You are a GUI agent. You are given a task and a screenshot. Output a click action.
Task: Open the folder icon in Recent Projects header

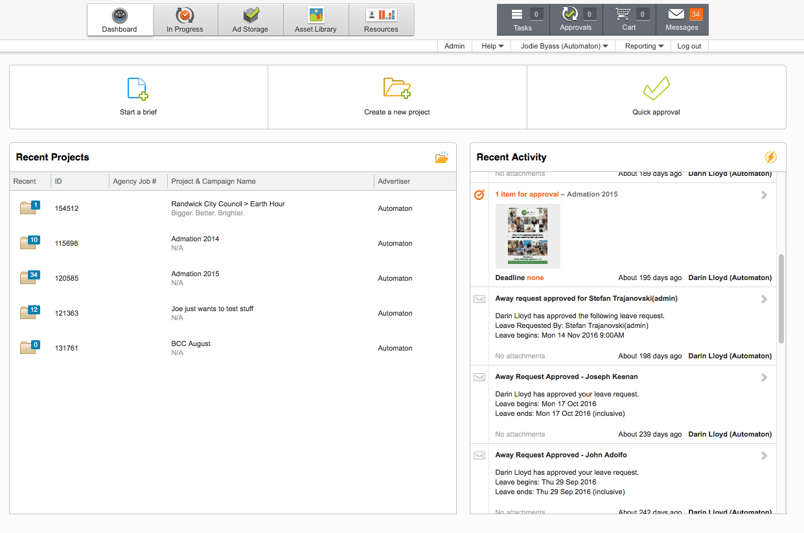coord(441,157)
